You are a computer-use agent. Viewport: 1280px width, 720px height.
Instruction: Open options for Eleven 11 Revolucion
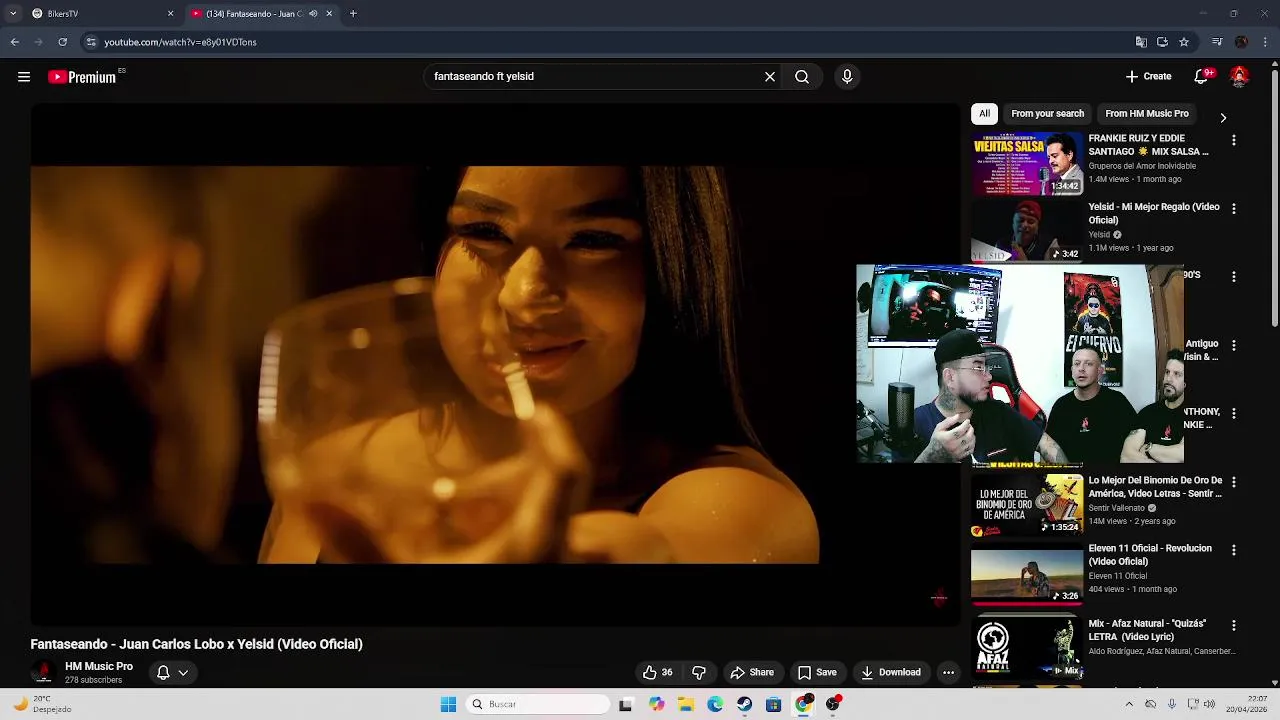pyautogui.click(x=1233, y=550)
